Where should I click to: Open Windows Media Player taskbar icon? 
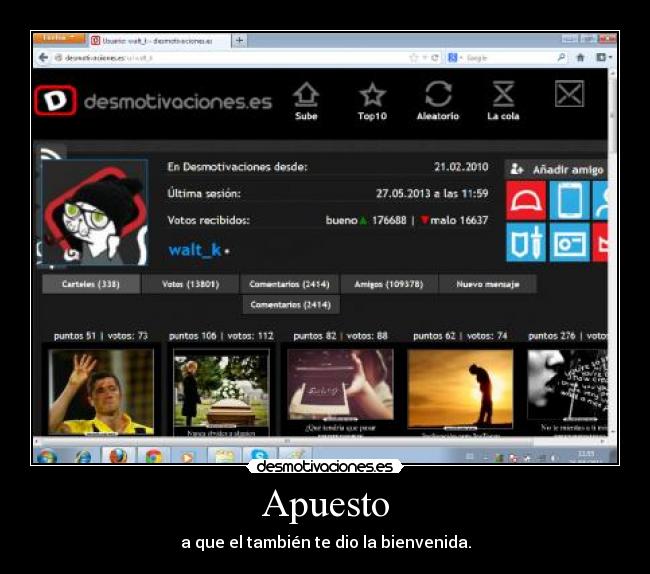pyautogui.click(x=187, y=457)
